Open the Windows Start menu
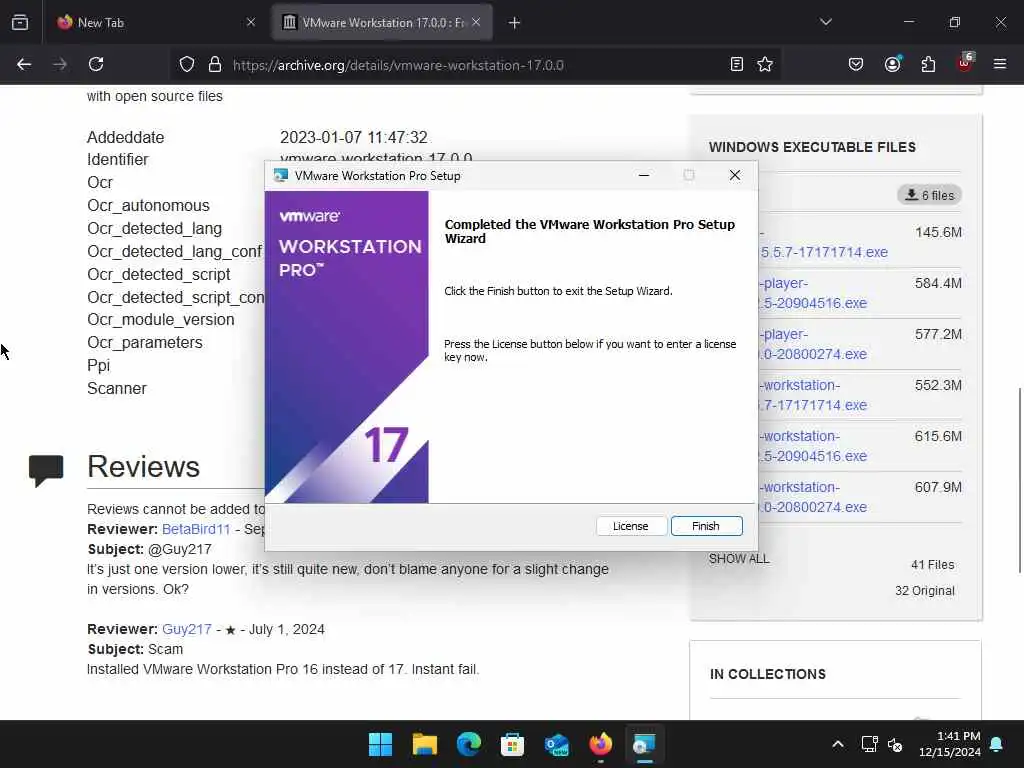 (x=380, y=744)
